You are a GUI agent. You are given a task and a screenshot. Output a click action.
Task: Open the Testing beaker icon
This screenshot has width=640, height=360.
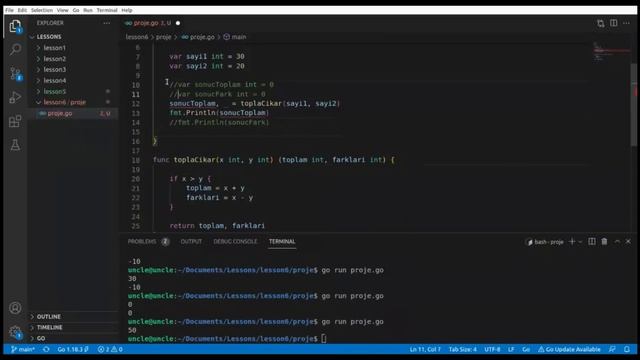point(15,145)
